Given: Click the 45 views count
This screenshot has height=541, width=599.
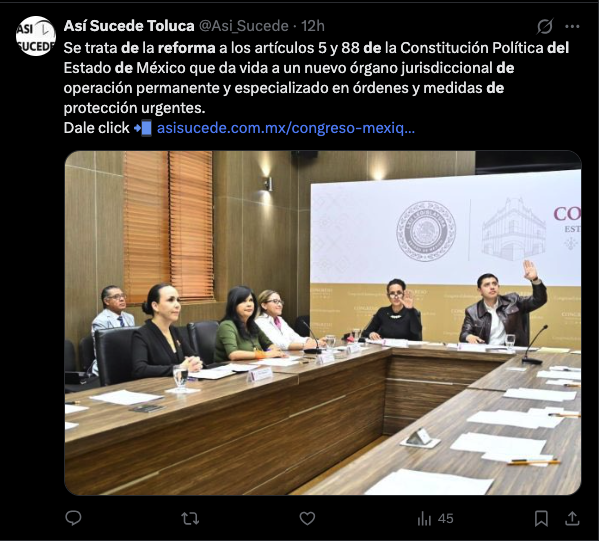Looking at the screenshot, I should click(445, 518).
